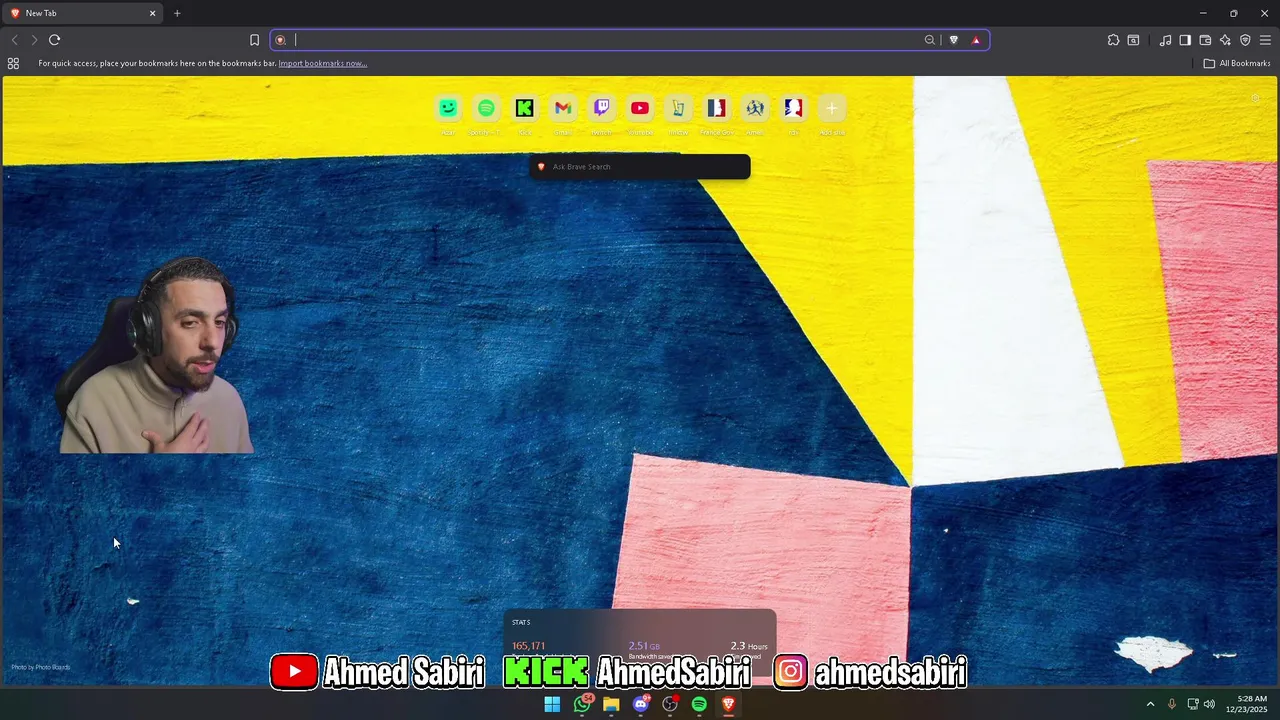Viewport: 1280px width, 720px height.
Task: Open the shortcut tile left of France Gov
Action: (x=678, y=108)
